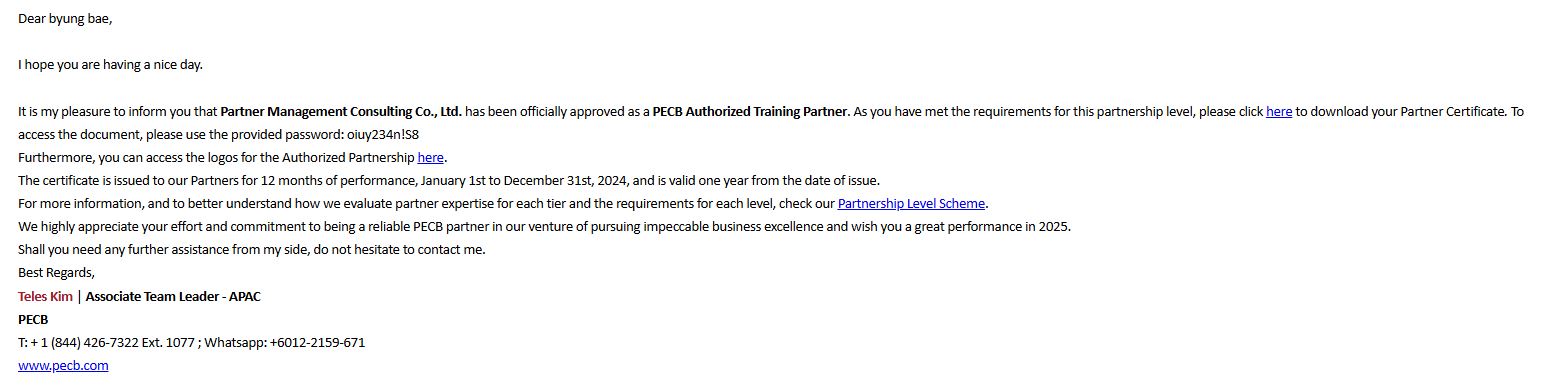
Task: Visit the www.pecb.com link in signature
Action: pos(63,366)
